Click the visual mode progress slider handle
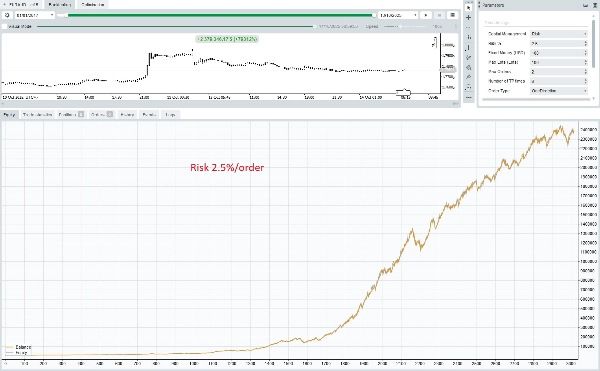Viewport: 600px width, 371px height. (x=315, y=26)
